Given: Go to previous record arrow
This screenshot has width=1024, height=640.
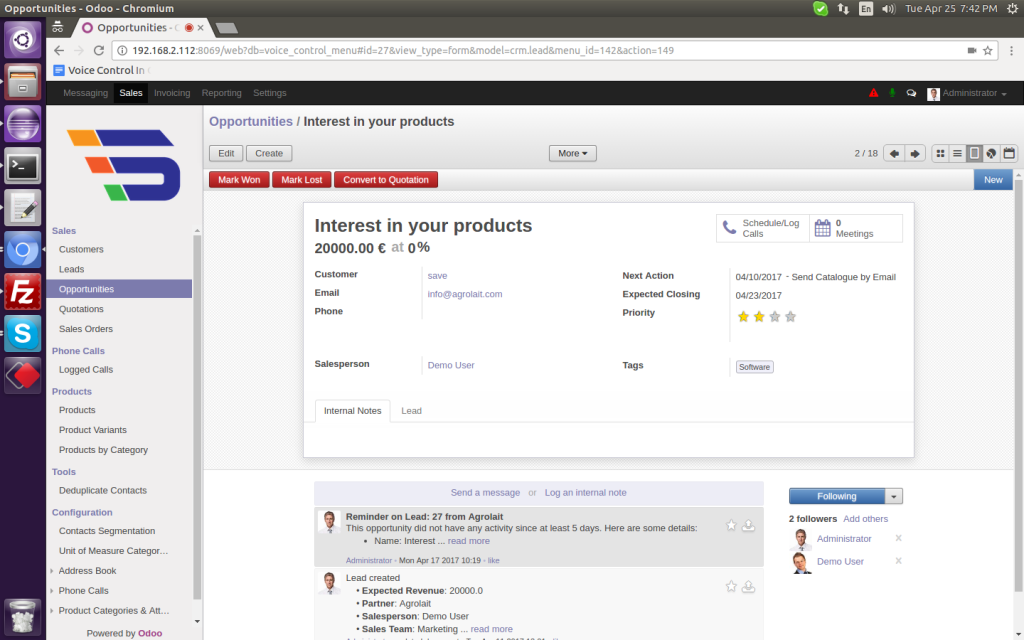Looking at the screenshot, I should (x=893, y=153).
